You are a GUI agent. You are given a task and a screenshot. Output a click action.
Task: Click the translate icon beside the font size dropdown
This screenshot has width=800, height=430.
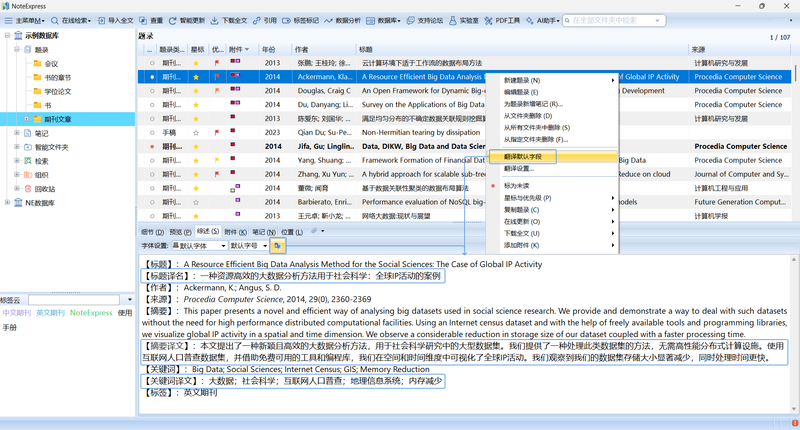(x=278, y=246)
